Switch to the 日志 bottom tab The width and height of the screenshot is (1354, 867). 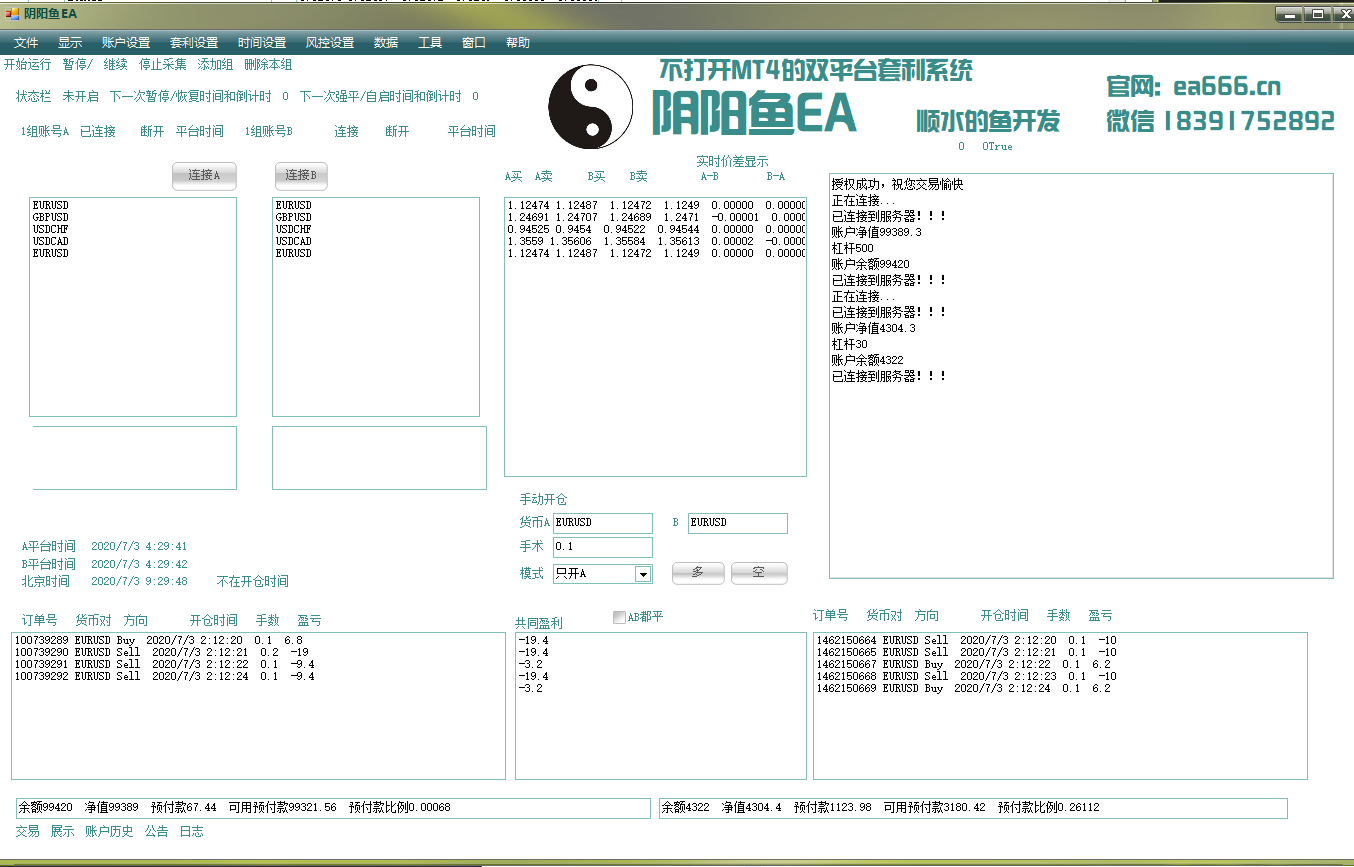[191, 831]
